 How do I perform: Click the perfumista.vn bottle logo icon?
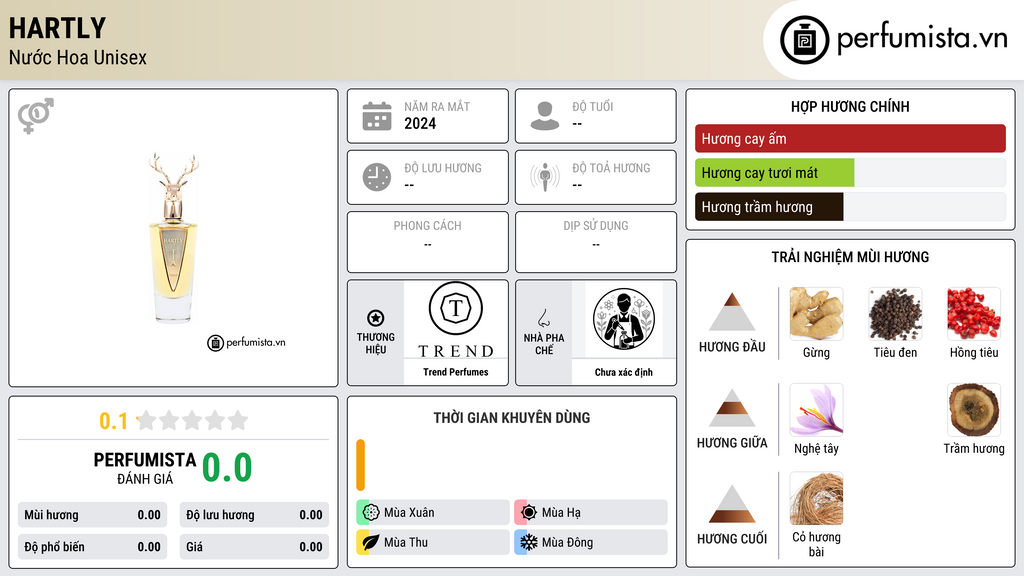804,40
